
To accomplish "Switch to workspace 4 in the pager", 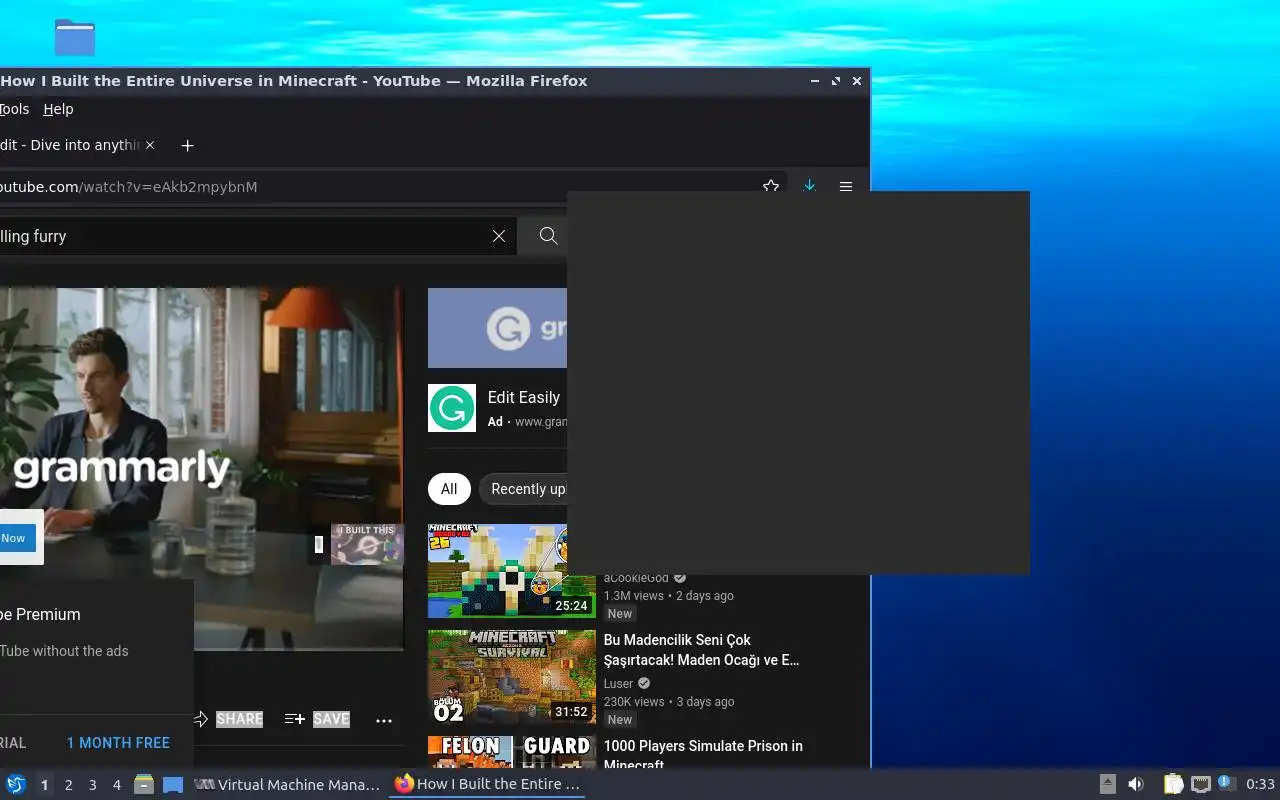I will (117, 785).
